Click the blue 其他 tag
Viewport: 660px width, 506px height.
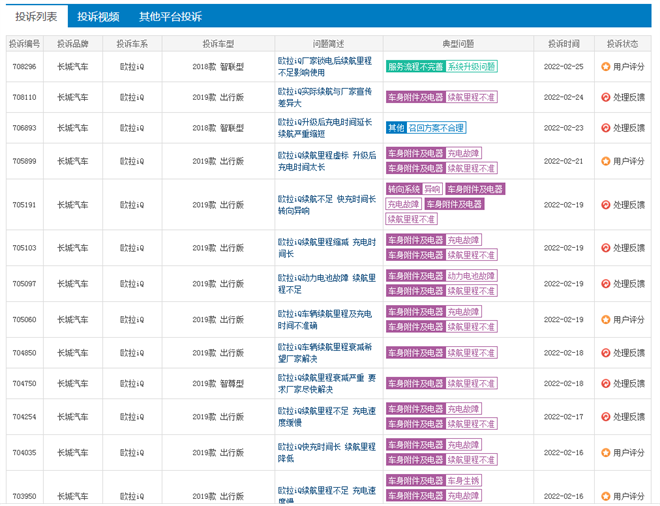click(x=396, y=128)
